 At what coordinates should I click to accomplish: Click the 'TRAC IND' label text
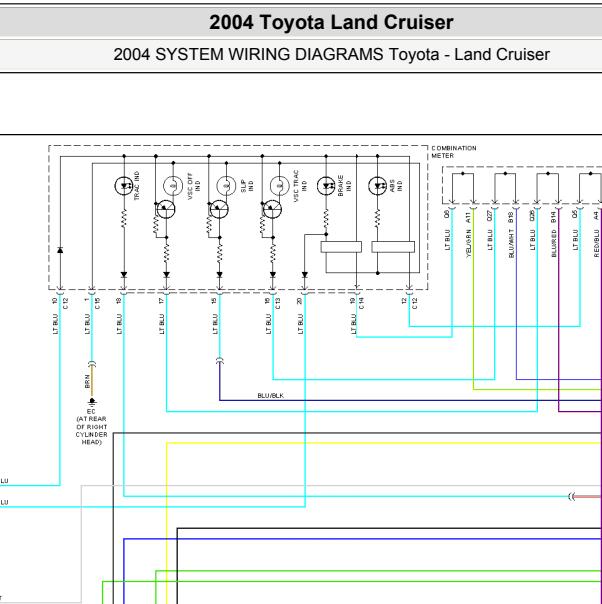pyautogui.click(x=137, y=186)
